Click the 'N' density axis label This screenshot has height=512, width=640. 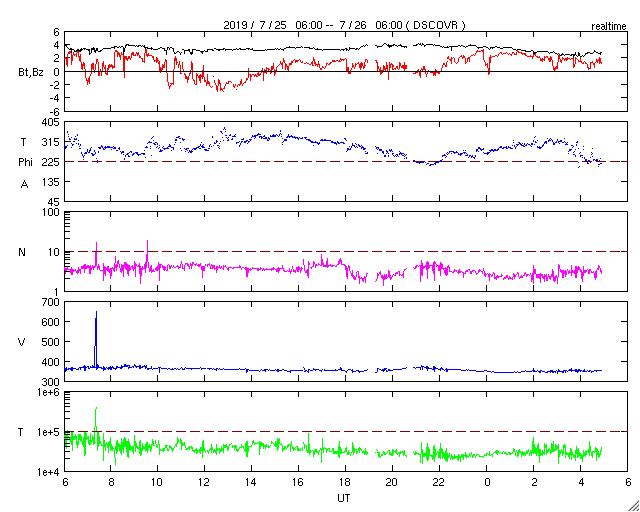(x=22, y=252)
